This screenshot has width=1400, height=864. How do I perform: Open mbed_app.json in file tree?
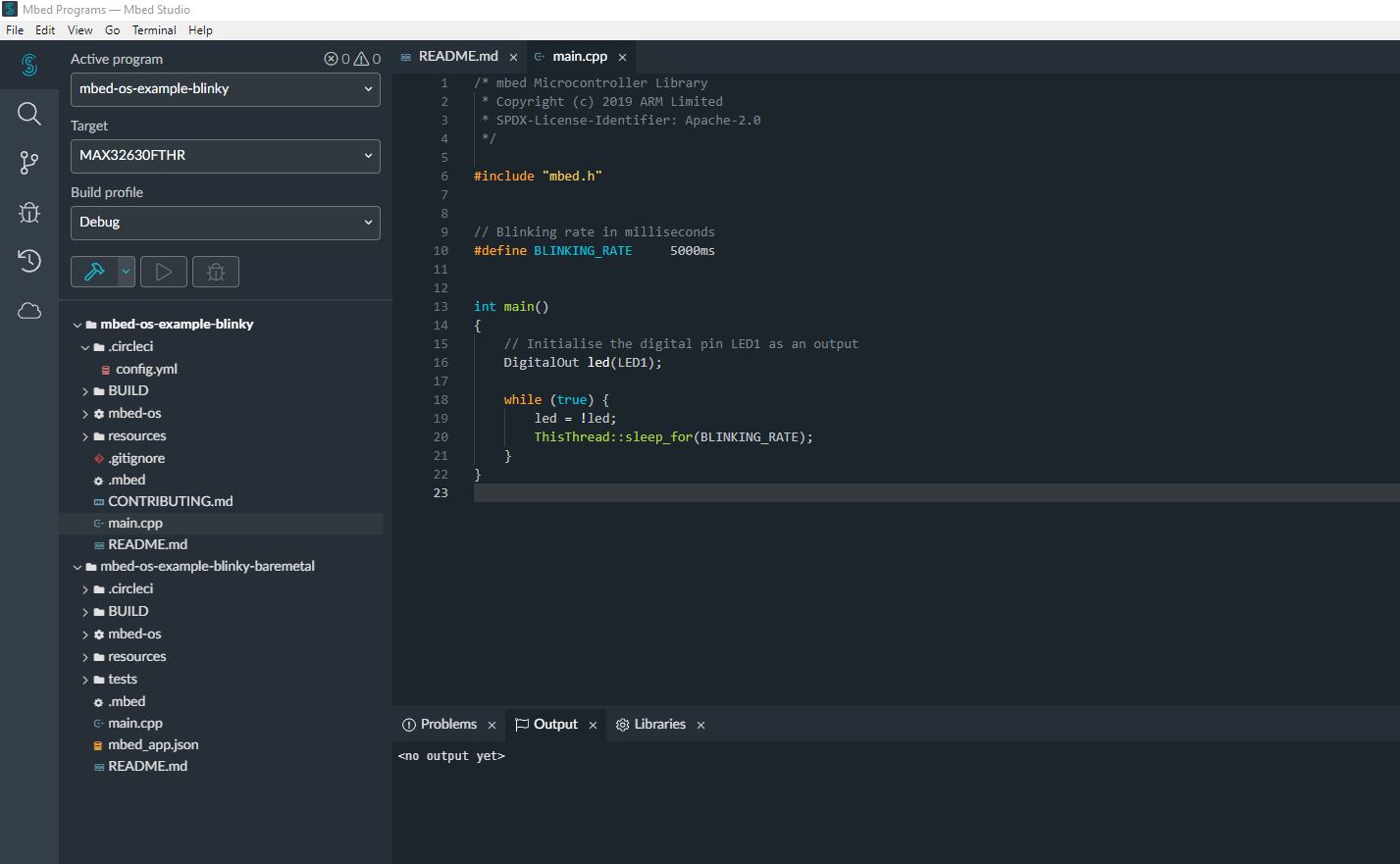[153, 745]
